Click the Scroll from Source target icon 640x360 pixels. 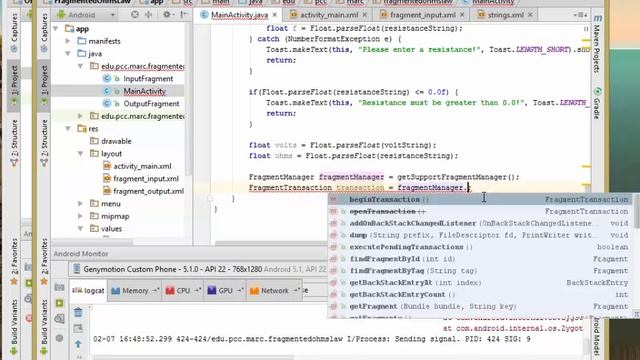135,15
